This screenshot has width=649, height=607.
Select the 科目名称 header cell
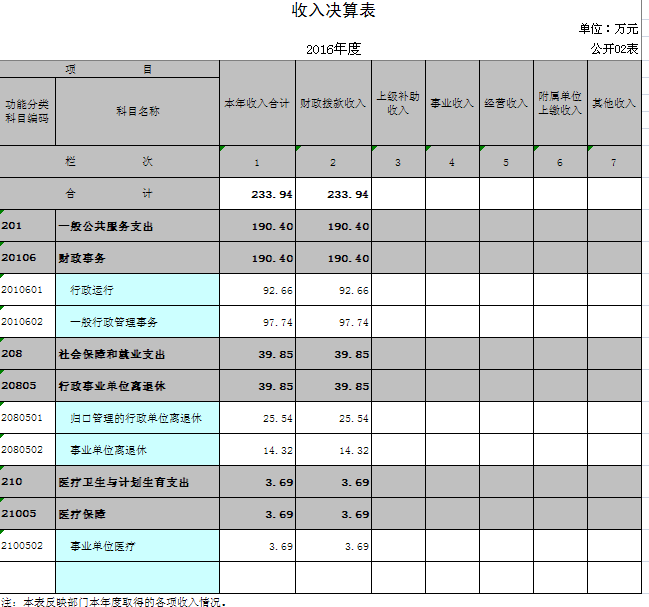[x=137, y=112]
